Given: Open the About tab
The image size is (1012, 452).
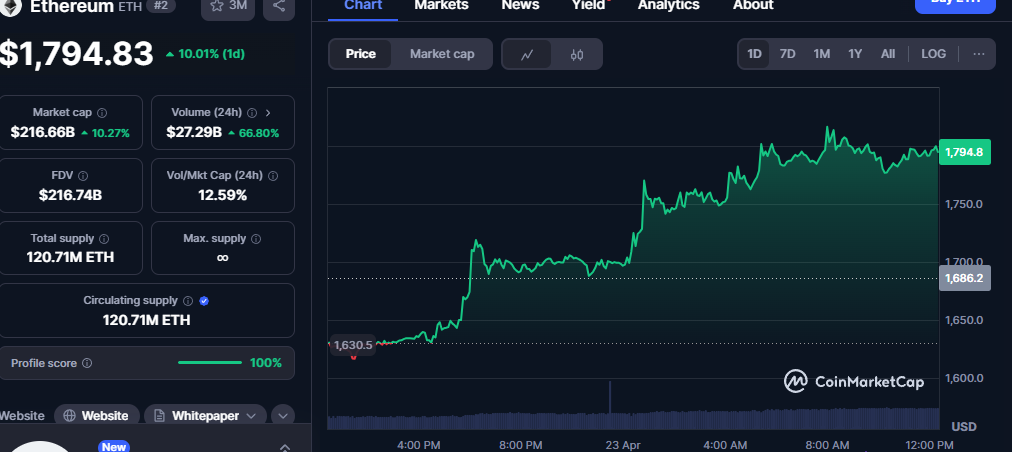Looking at the screenshot, I should point(753,6).
